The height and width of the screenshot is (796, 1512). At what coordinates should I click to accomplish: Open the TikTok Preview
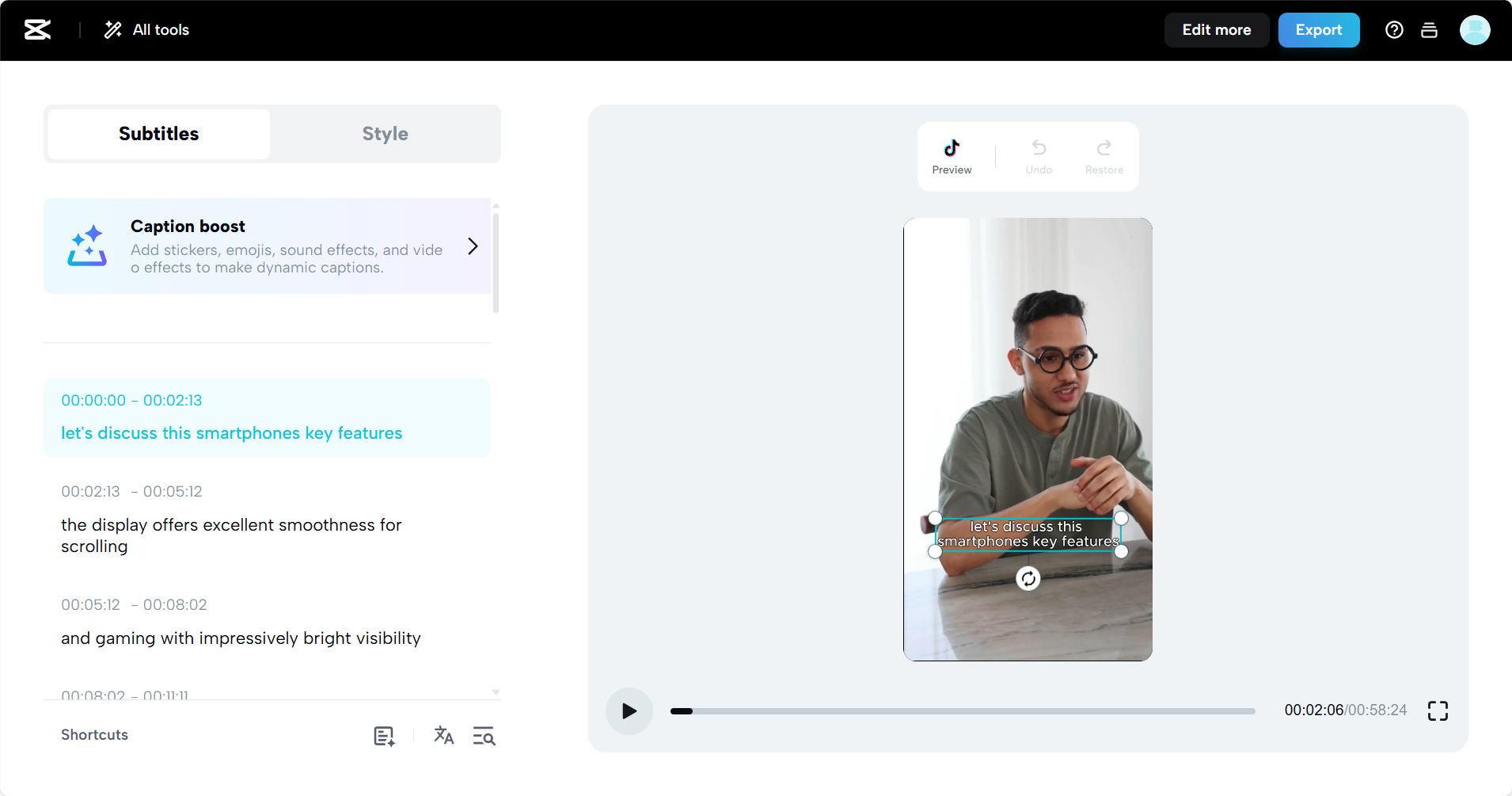pos(952,156)
